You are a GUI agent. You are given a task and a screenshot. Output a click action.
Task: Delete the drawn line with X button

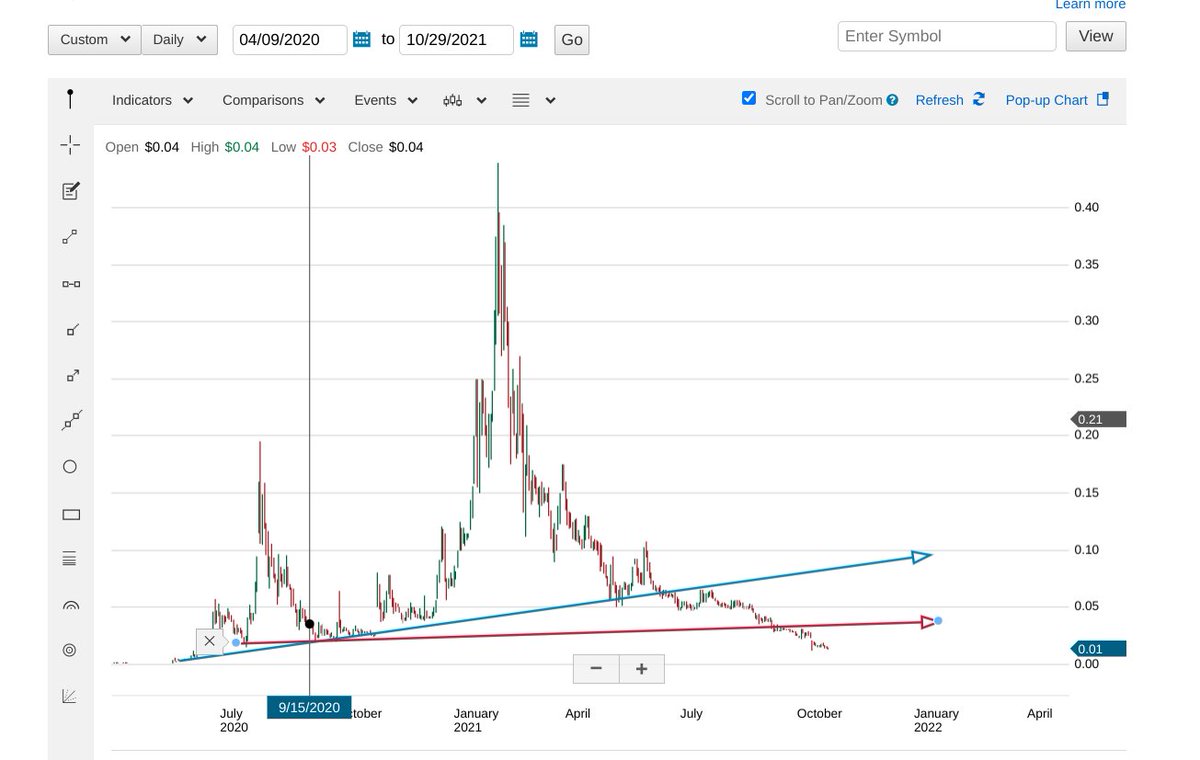click(209, 641)
